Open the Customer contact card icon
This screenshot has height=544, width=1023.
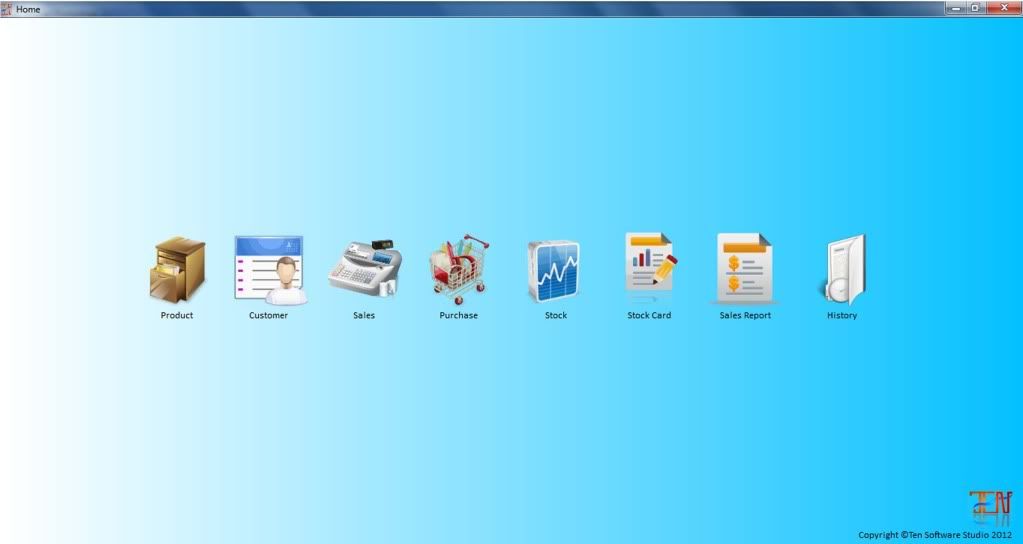point(270,270)
